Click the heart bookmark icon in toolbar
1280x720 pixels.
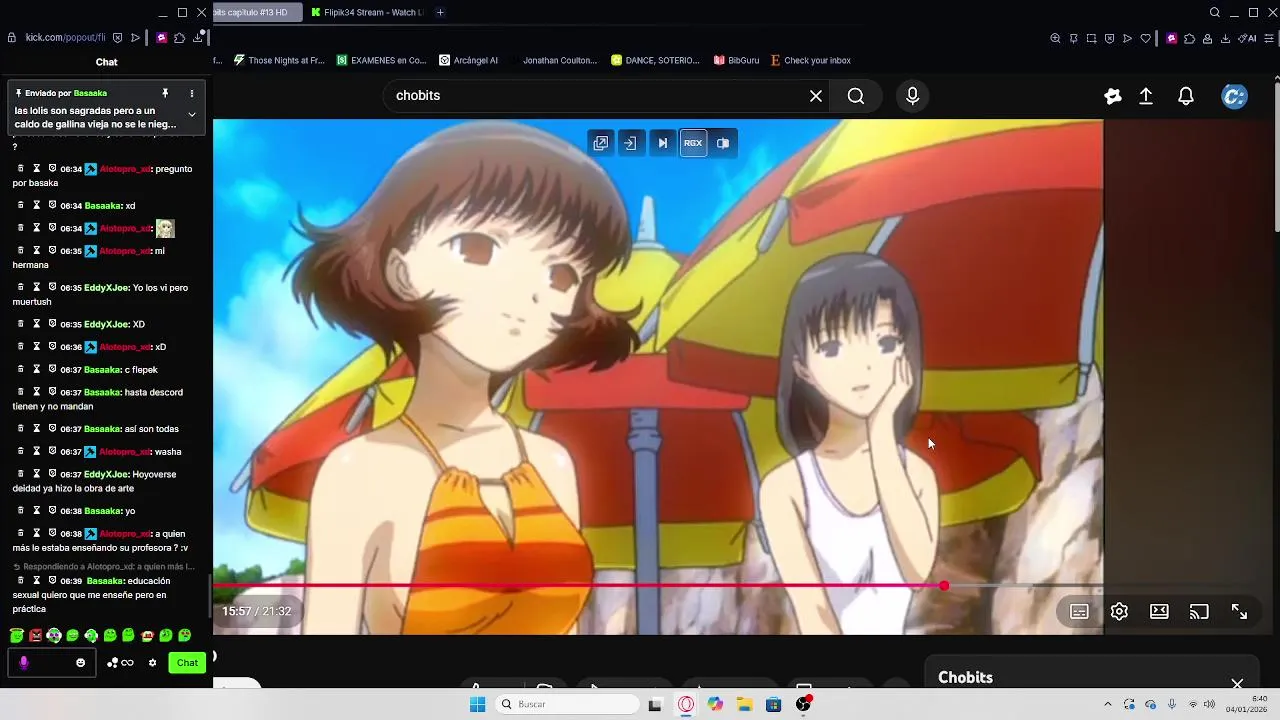(x=1145, y=38)
